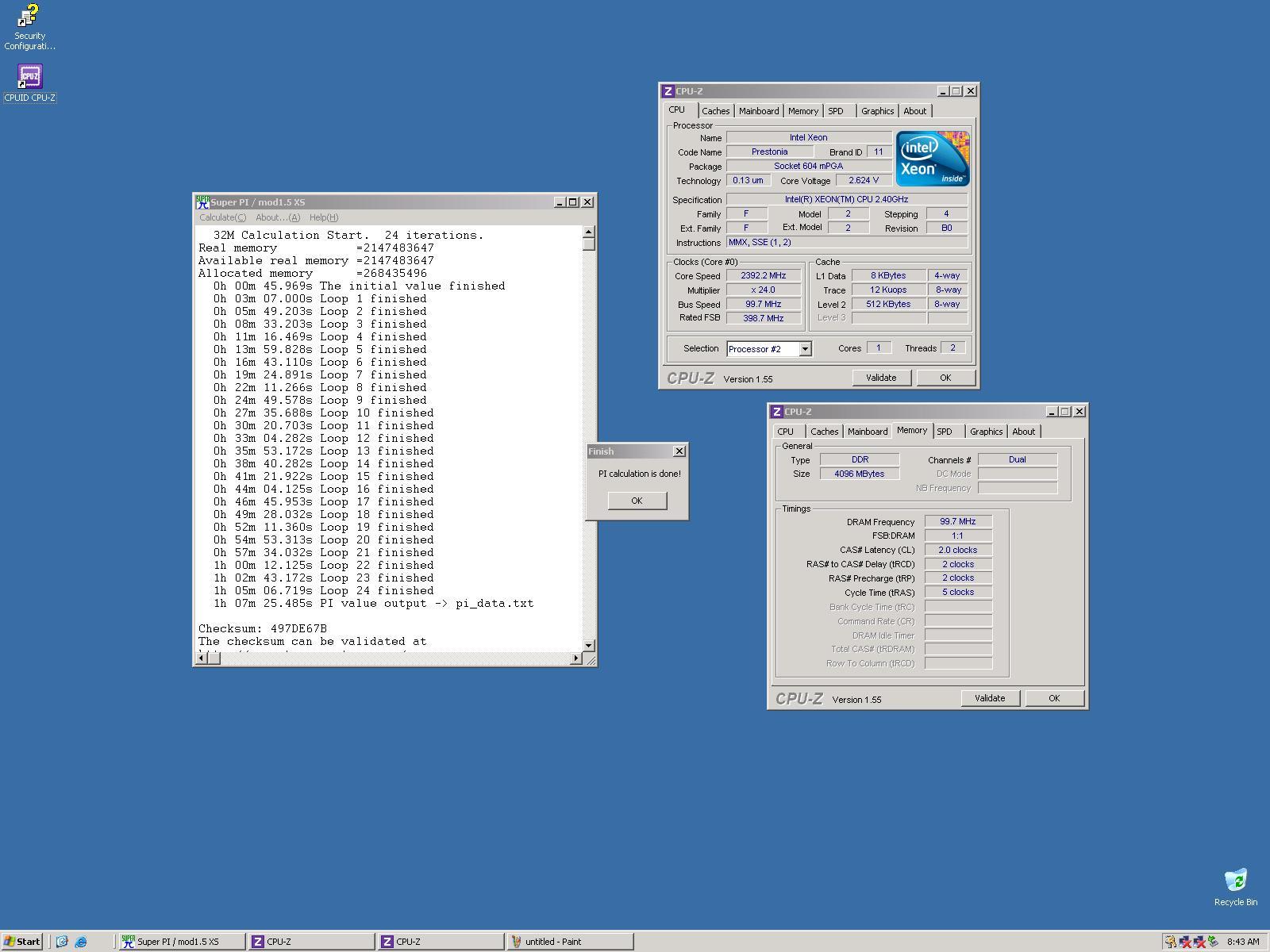Image resolution: width=1270 pixels, height=952 pixels.
Task: Click scroll up arrow in Super PI output
Action: [589, 232]
